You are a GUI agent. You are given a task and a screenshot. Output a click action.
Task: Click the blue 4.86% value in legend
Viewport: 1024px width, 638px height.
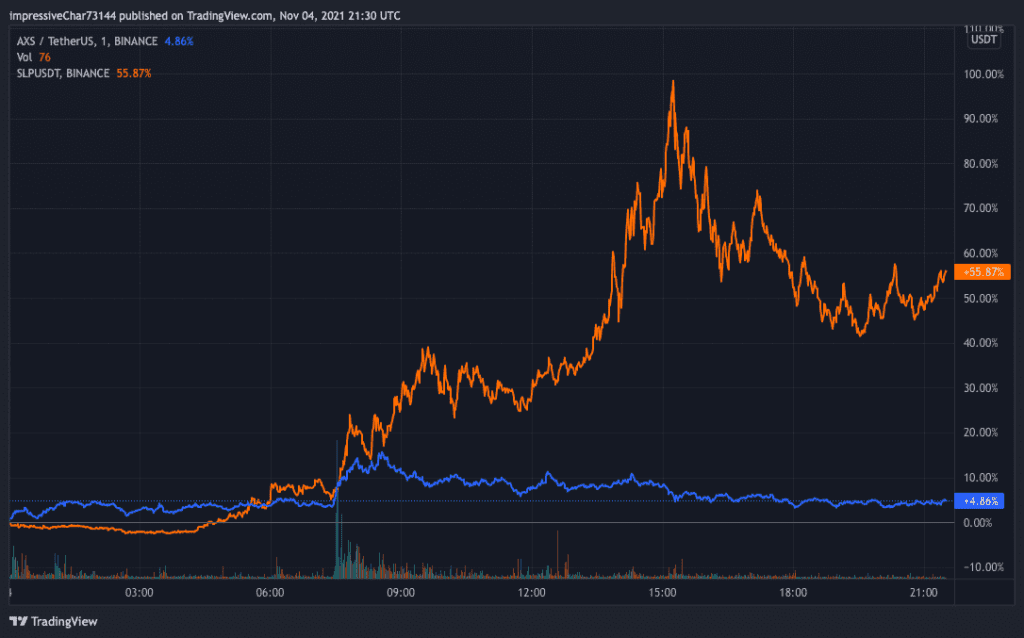coord(178,41)
